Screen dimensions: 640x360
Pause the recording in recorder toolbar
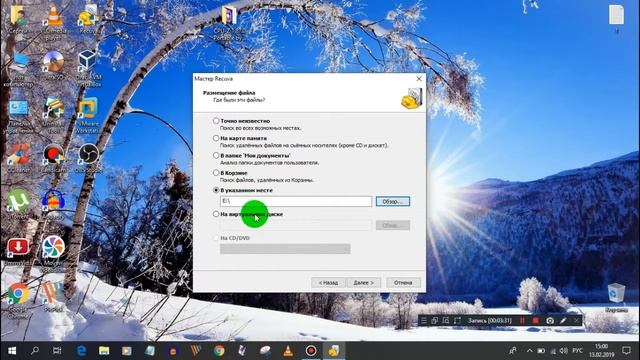coord(522,320)
